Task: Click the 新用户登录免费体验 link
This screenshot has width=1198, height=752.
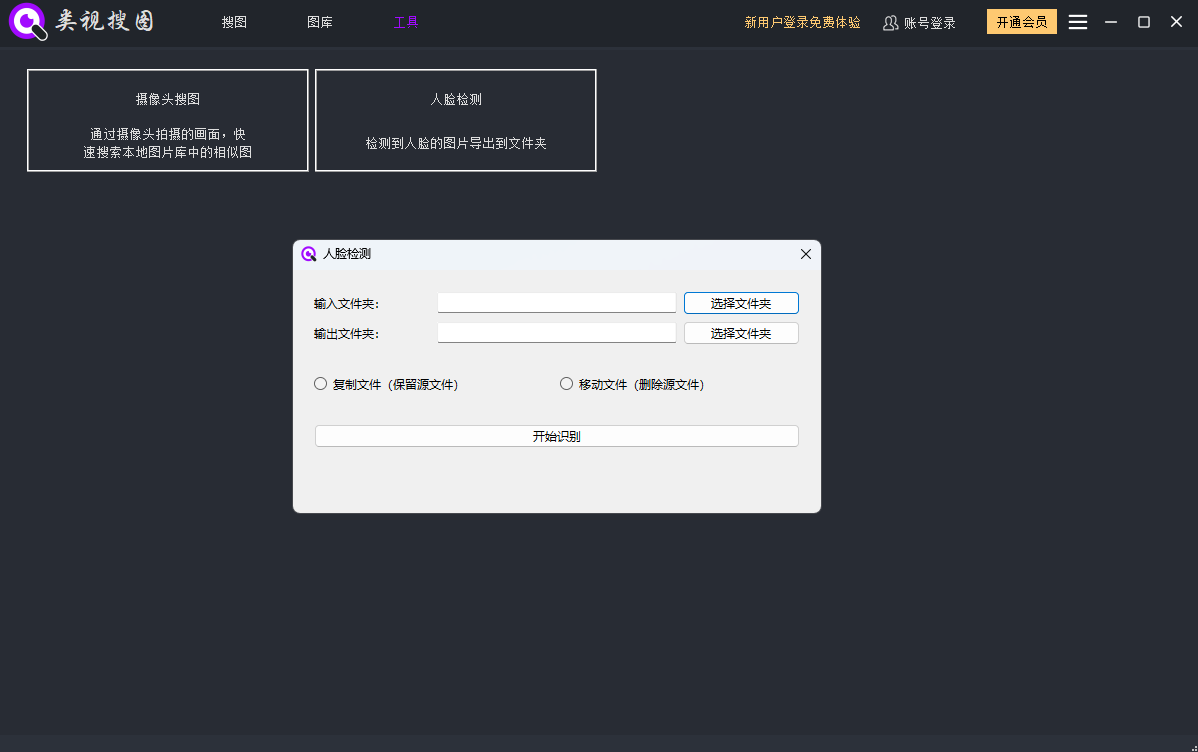Action: pyautogui.click(x=802, y=22)
